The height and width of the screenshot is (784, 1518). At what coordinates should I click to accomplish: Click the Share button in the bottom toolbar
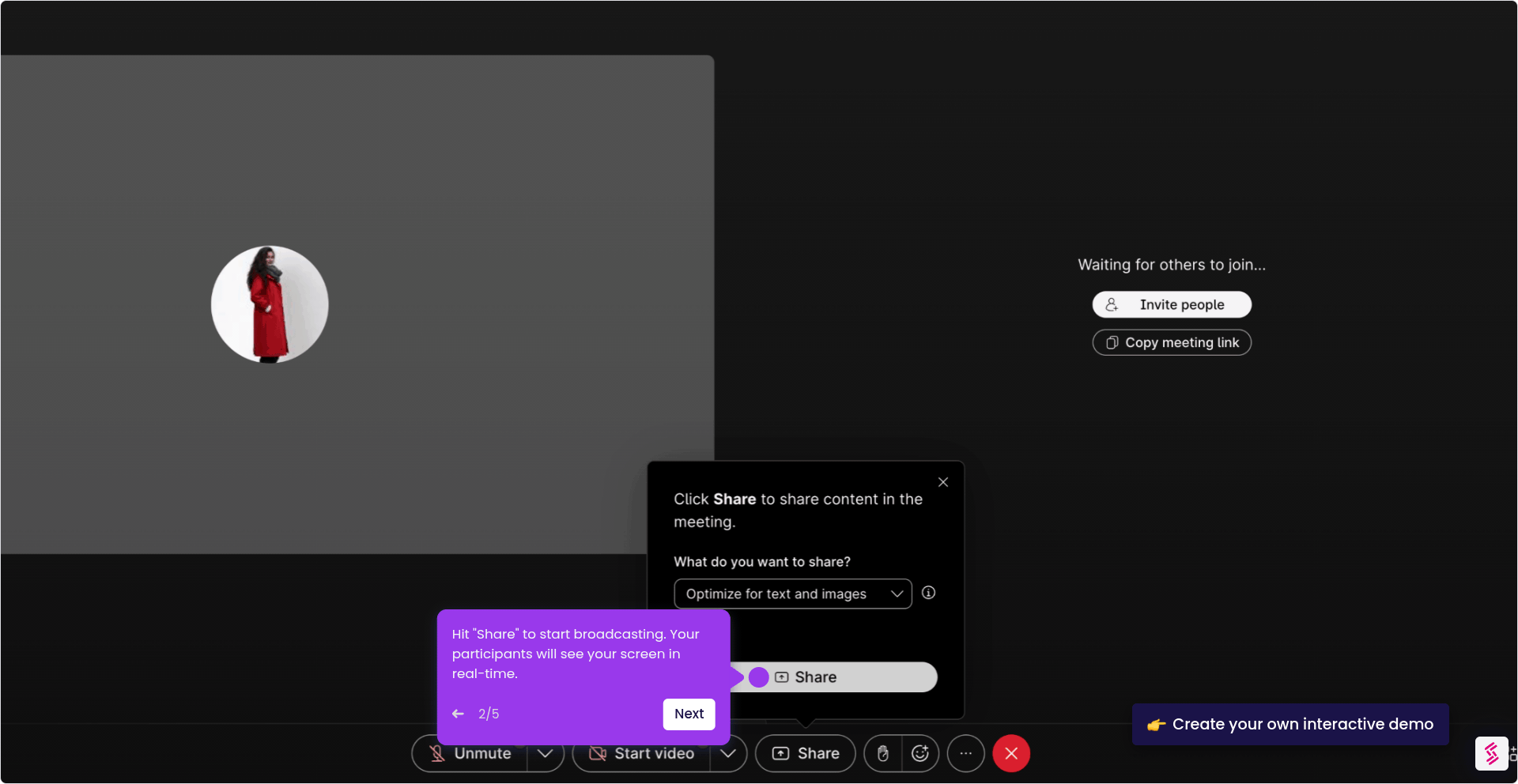click(x=806, y=753)
